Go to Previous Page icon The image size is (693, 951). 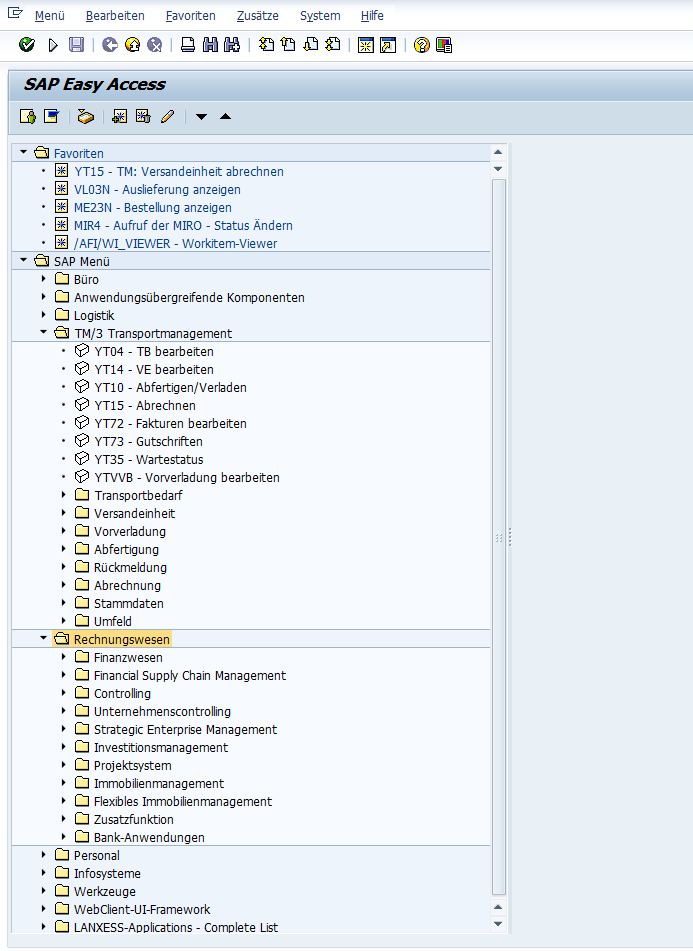click(289, 44)
